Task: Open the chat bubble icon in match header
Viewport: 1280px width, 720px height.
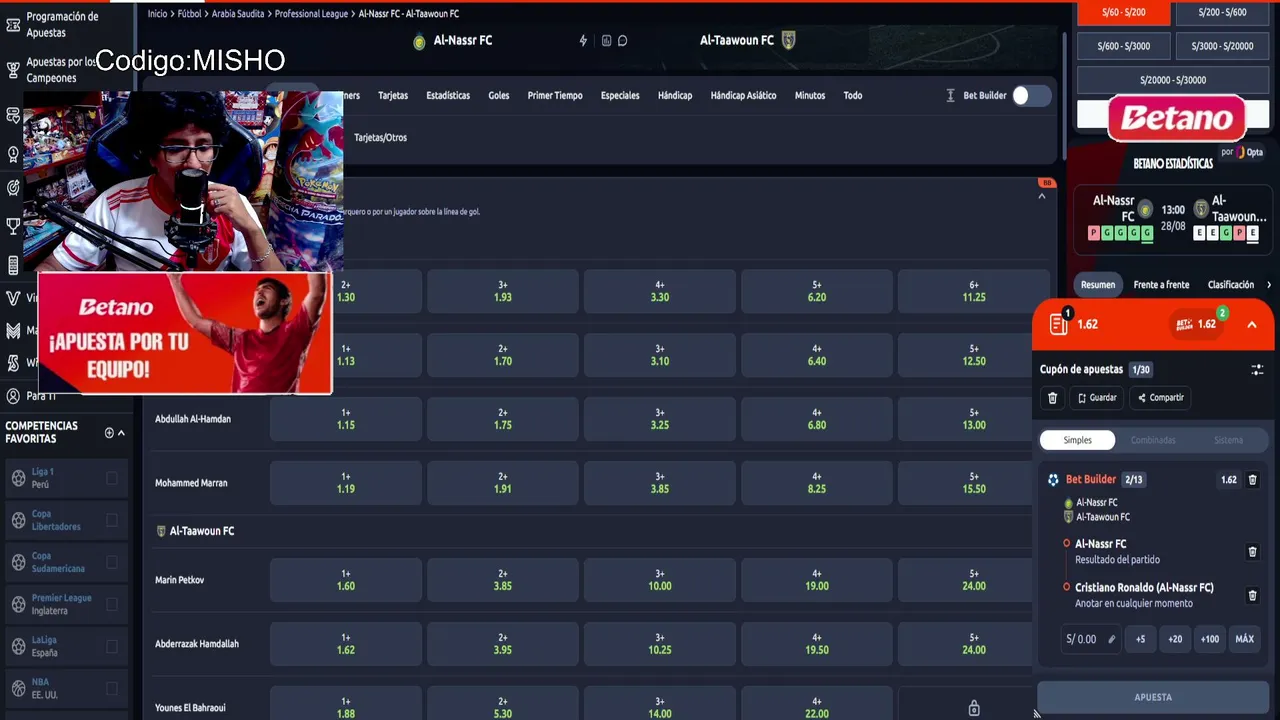Action: point(622,41)
